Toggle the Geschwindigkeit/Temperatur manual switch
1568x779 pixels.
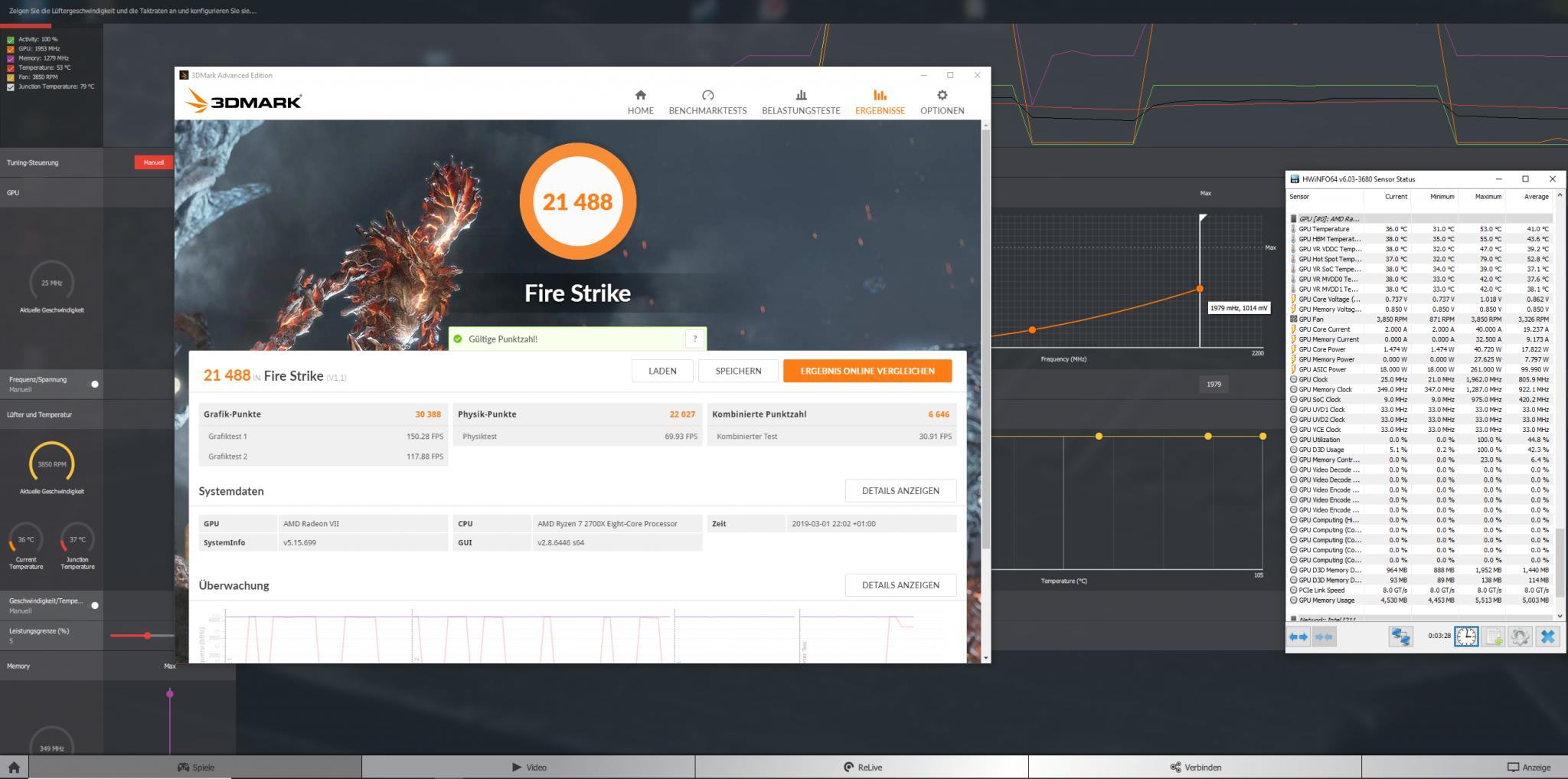[x=95, y=605]
